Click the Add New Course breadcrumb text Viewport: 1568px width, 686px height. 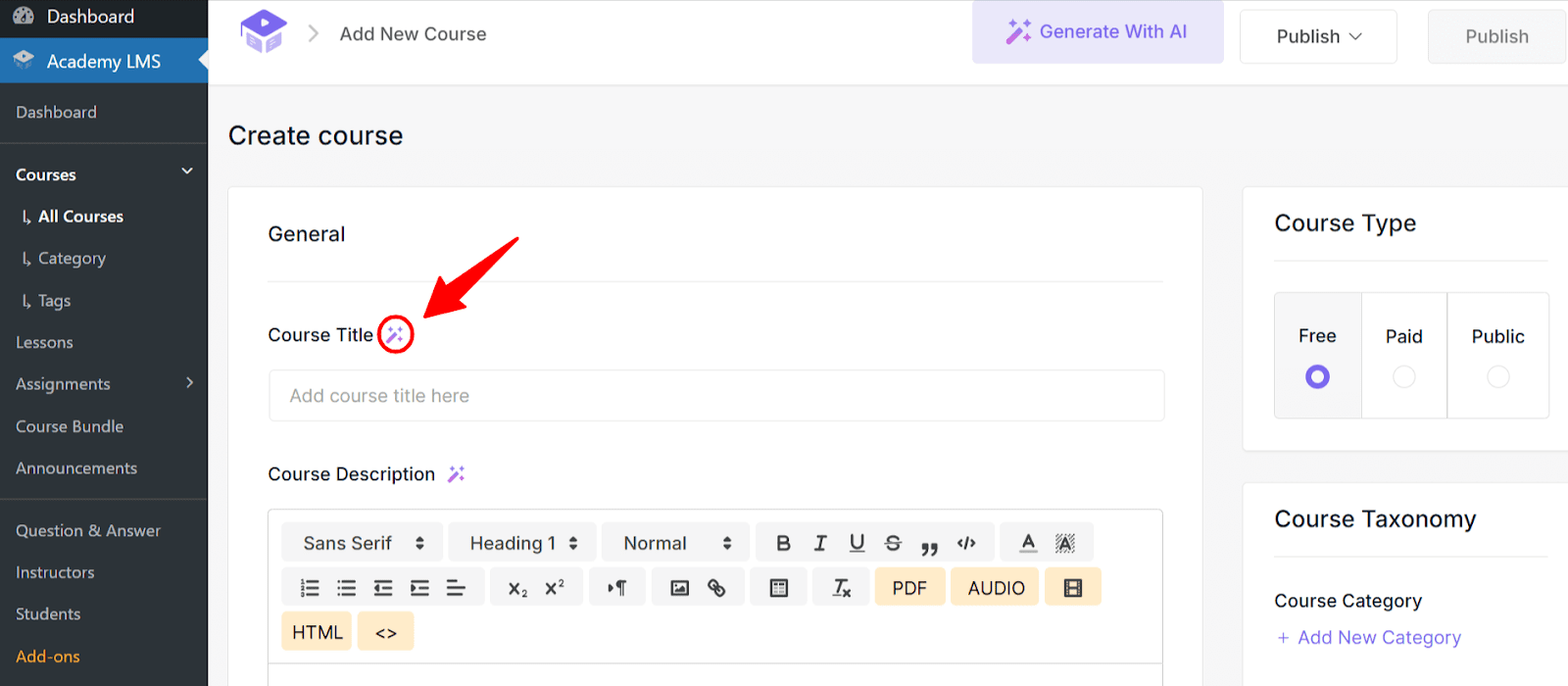[413, 34]
